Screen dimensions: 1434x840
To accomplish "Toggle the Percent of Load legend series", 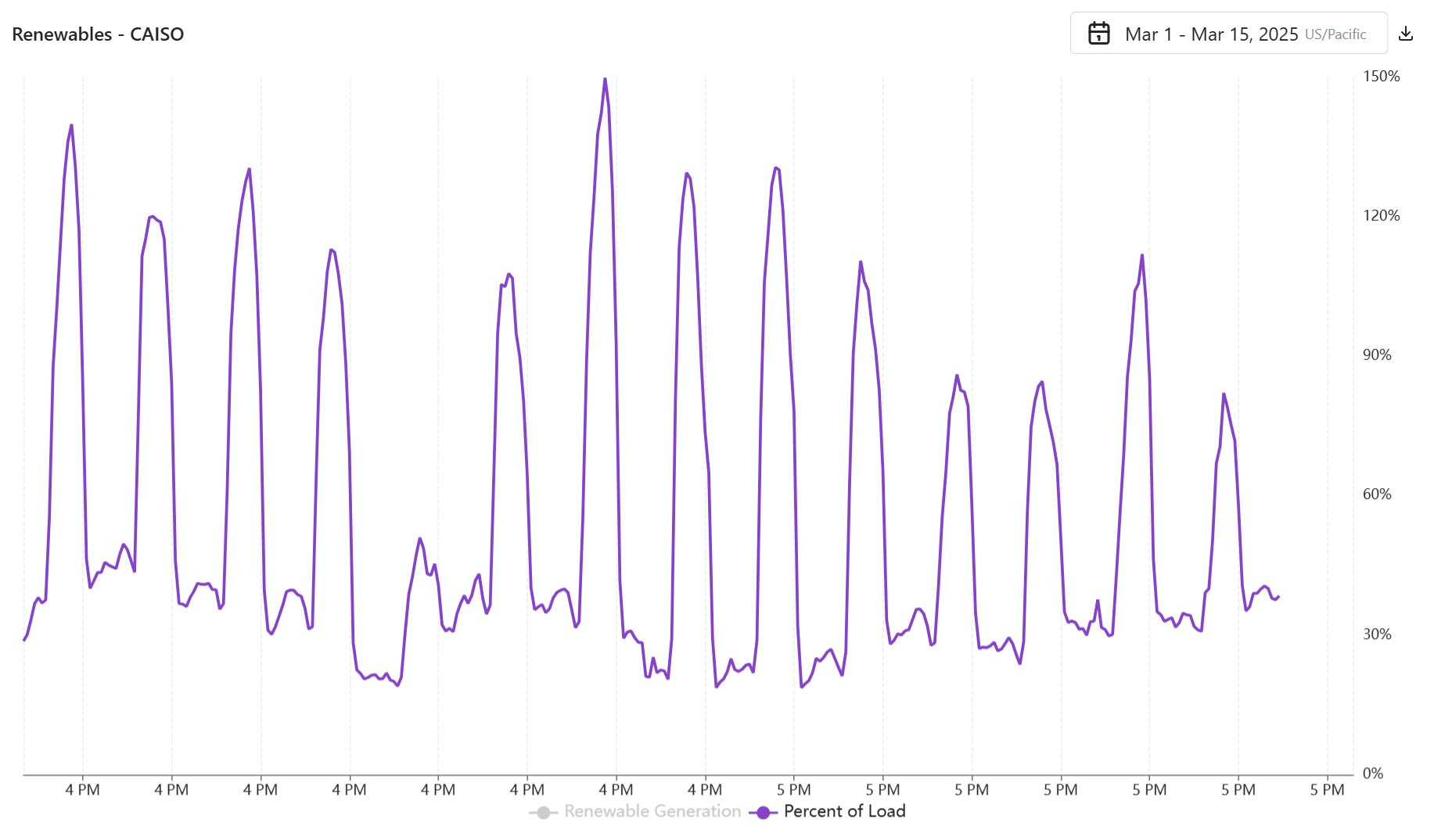I will [x=827, y=812].
